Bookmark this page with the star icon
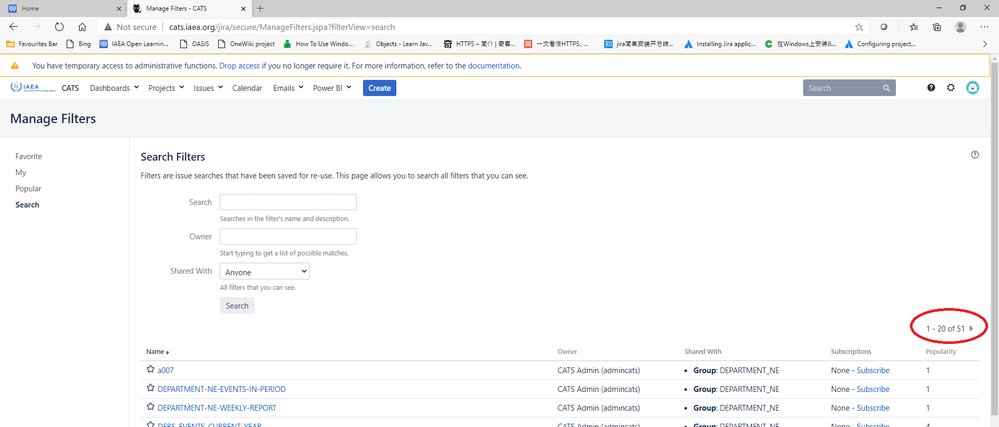This screenshot has width=999, height=427. pos(859,27)
